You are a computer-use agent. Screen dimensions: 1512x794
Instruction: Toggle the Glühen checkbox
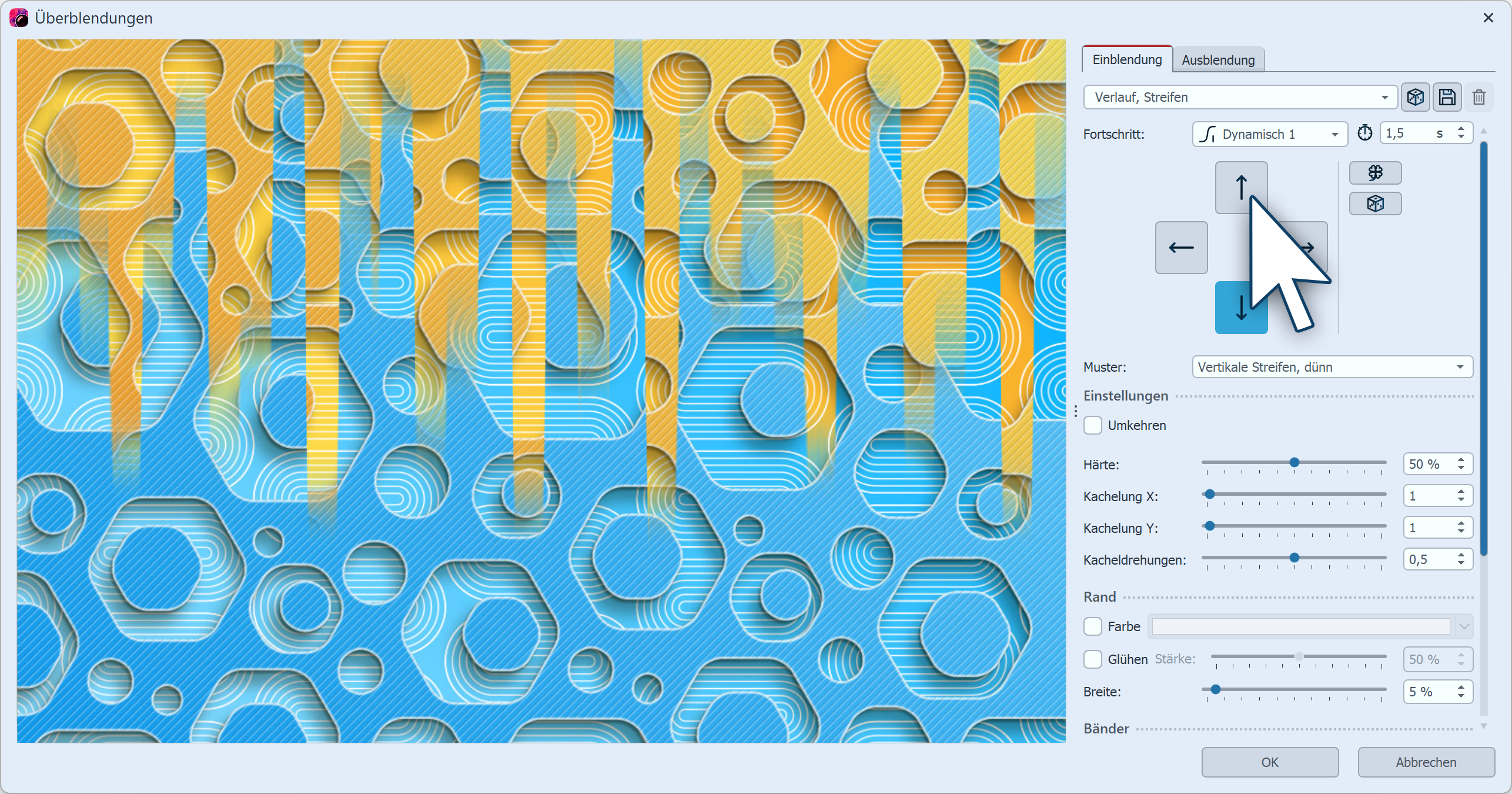1093,659
